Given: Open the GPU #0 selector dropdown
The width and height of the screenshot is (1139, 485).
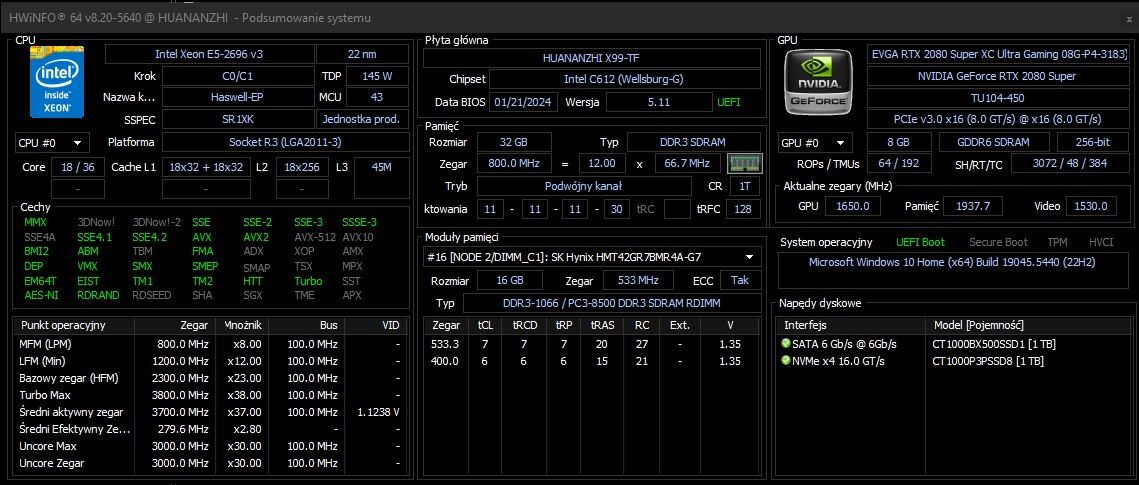Looking at the screenshot, I should (815, 142).
